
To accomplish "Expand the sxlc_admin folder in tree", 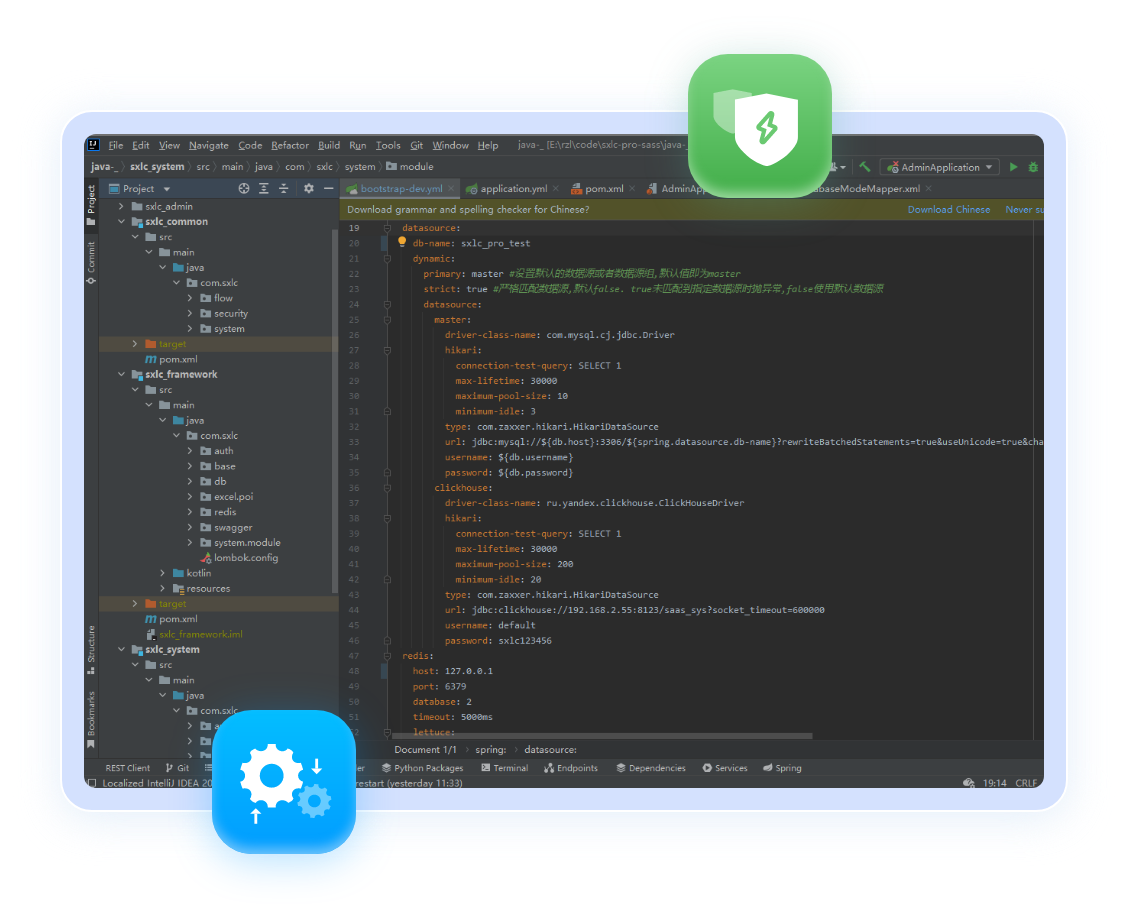I will click(x=122, y=206).
